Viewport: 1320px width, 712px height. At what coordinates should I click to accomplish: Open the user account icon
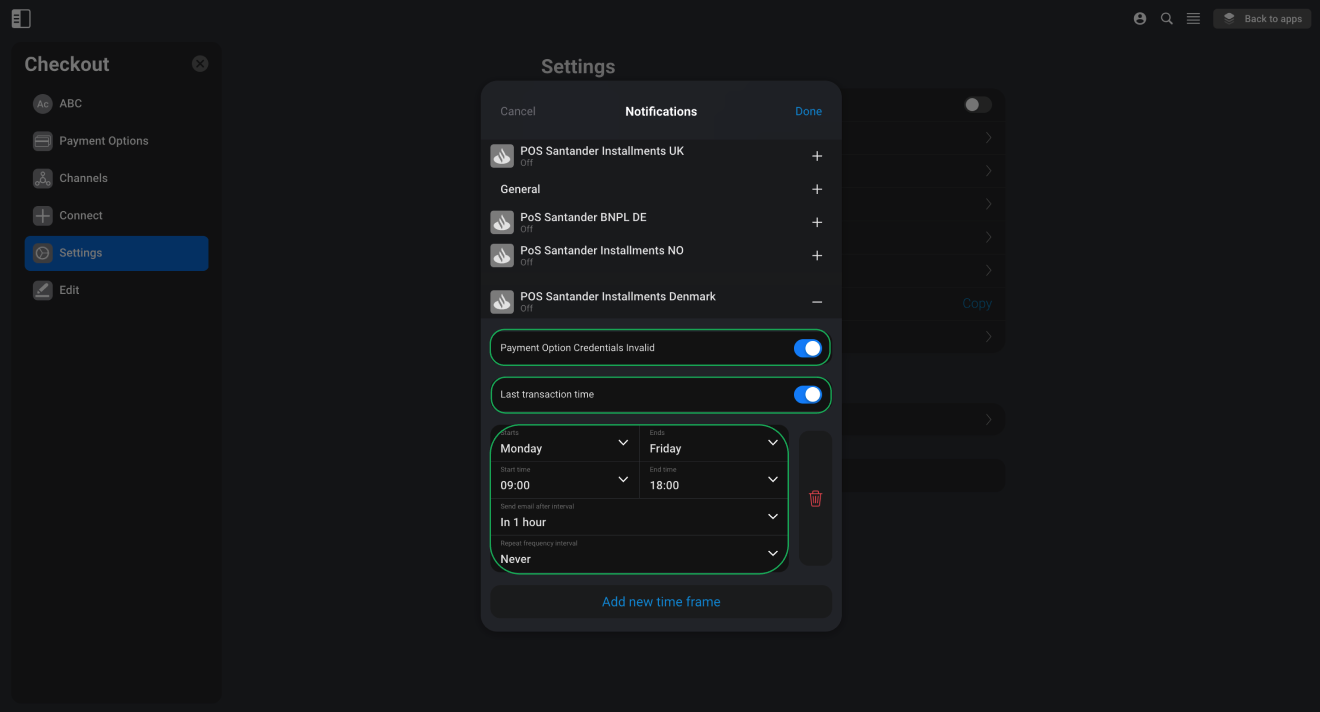tap(1140, 19)
